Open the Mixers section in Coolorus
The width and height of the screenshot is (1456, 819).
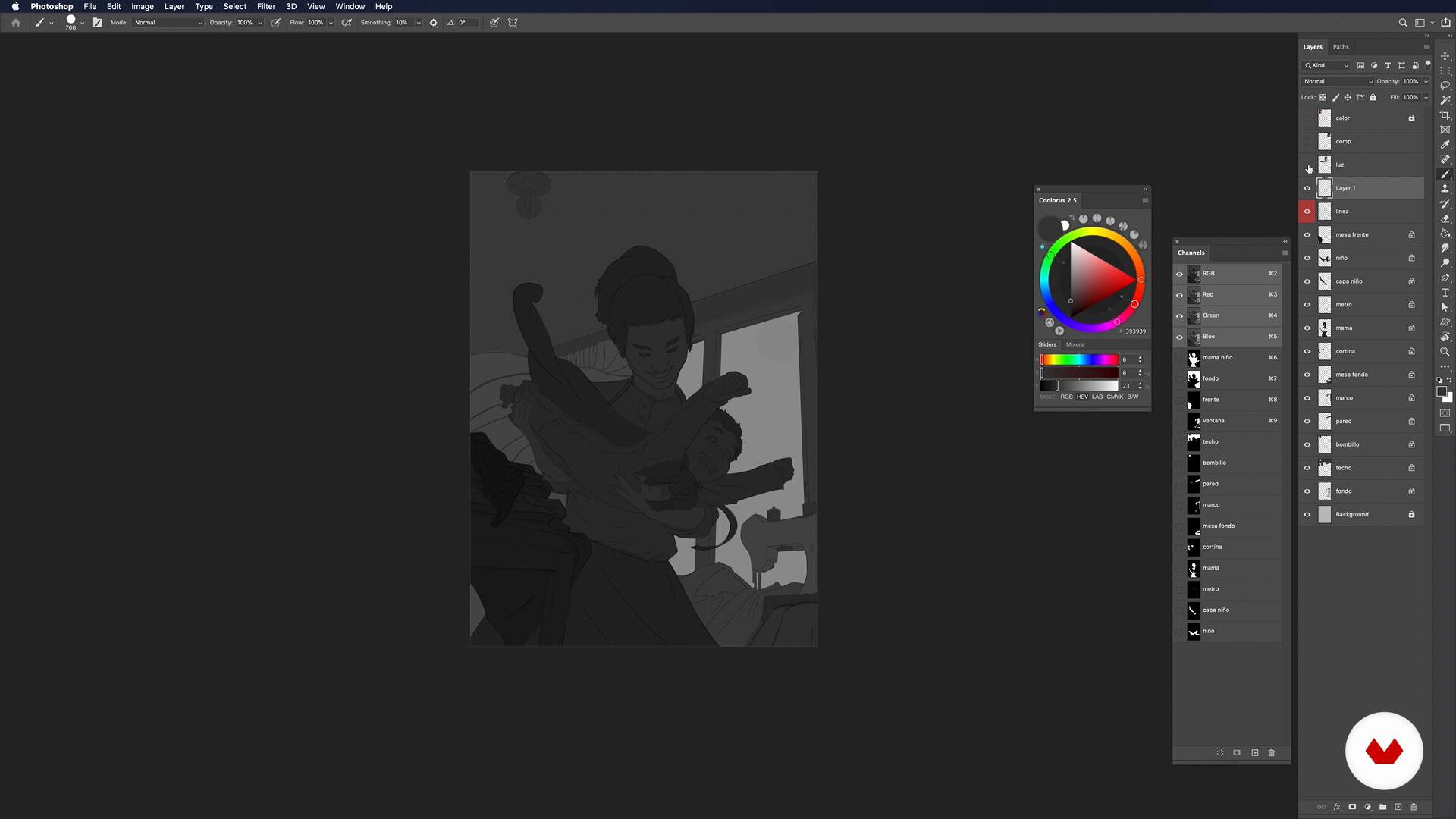coord(1075,344)
